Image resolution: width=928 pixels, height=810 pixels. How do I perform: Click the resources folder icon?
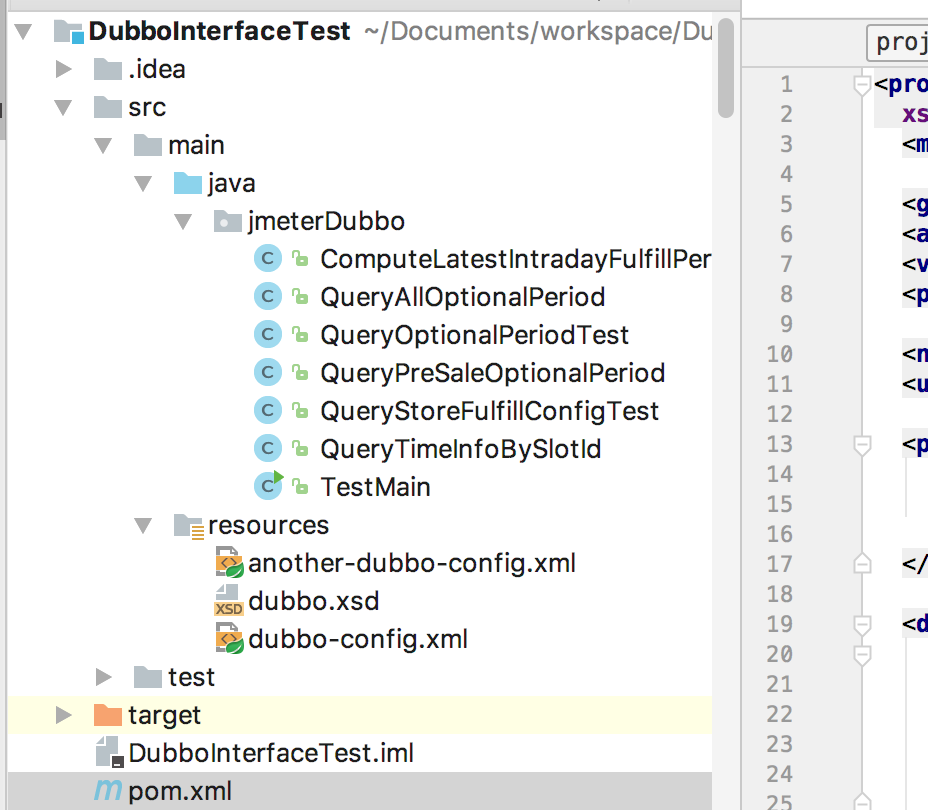pos(189,526)
